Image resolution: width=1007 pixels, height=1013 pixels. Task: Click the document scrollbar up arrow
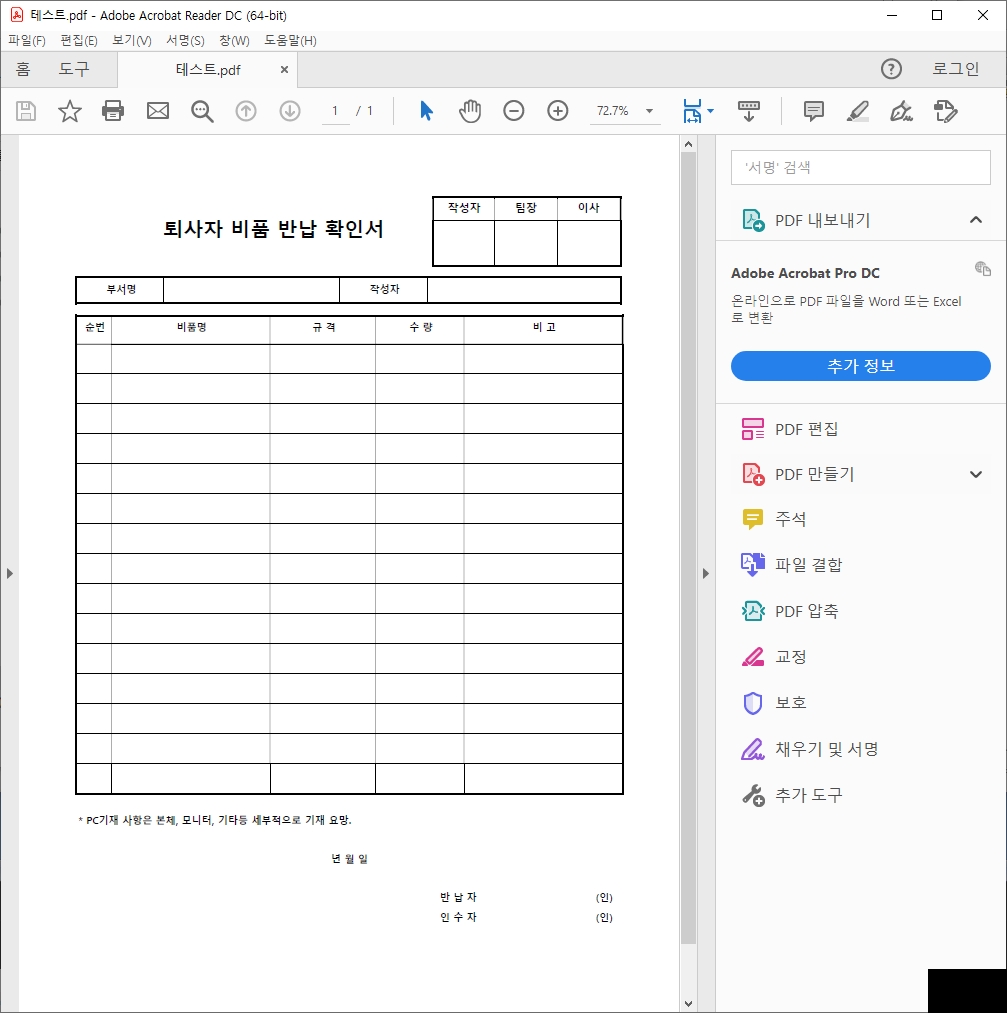click(689, 144)
